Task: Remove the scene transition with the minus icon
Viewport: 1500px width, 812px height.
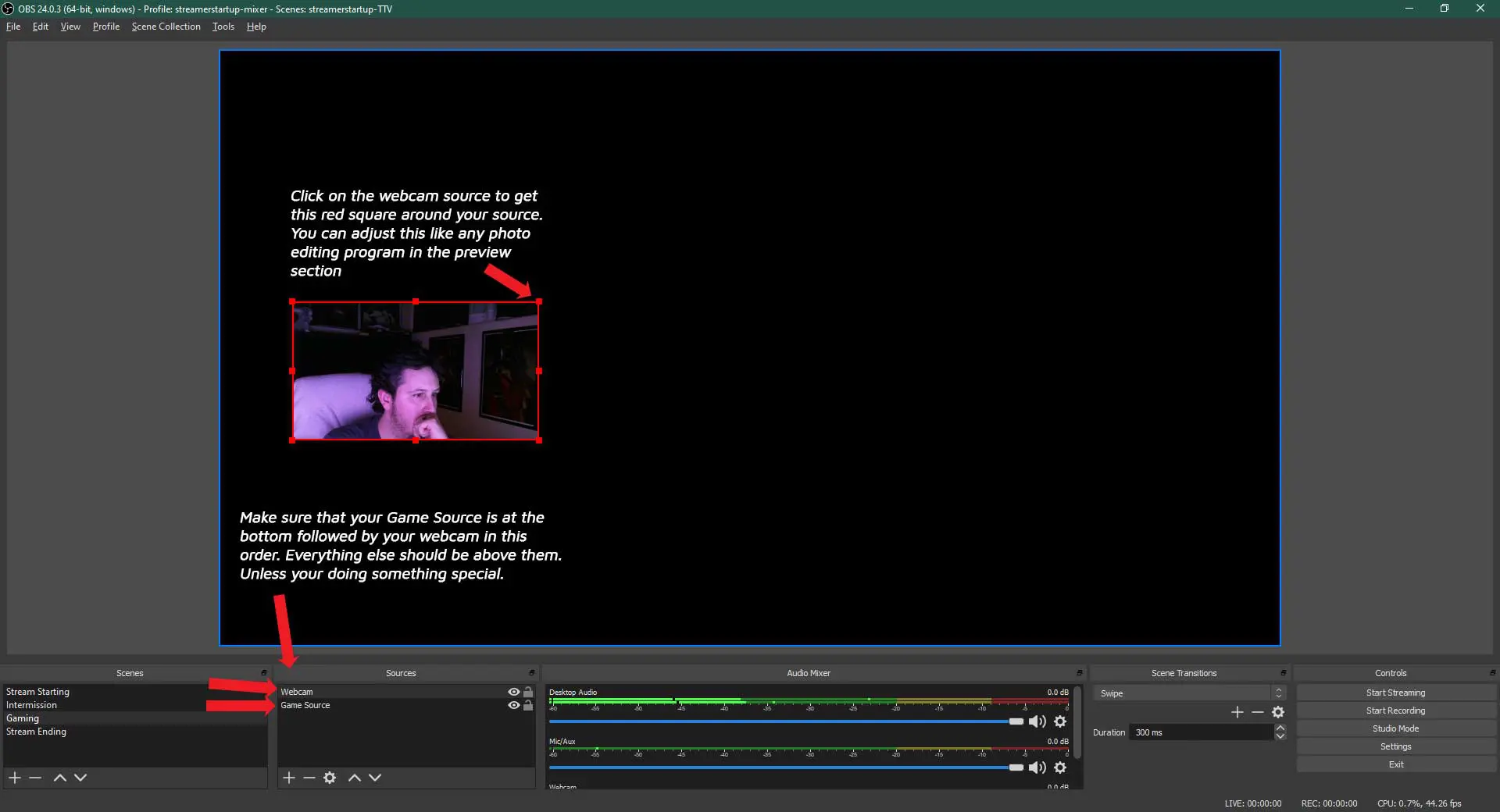Action: [x=1258, y=712]
